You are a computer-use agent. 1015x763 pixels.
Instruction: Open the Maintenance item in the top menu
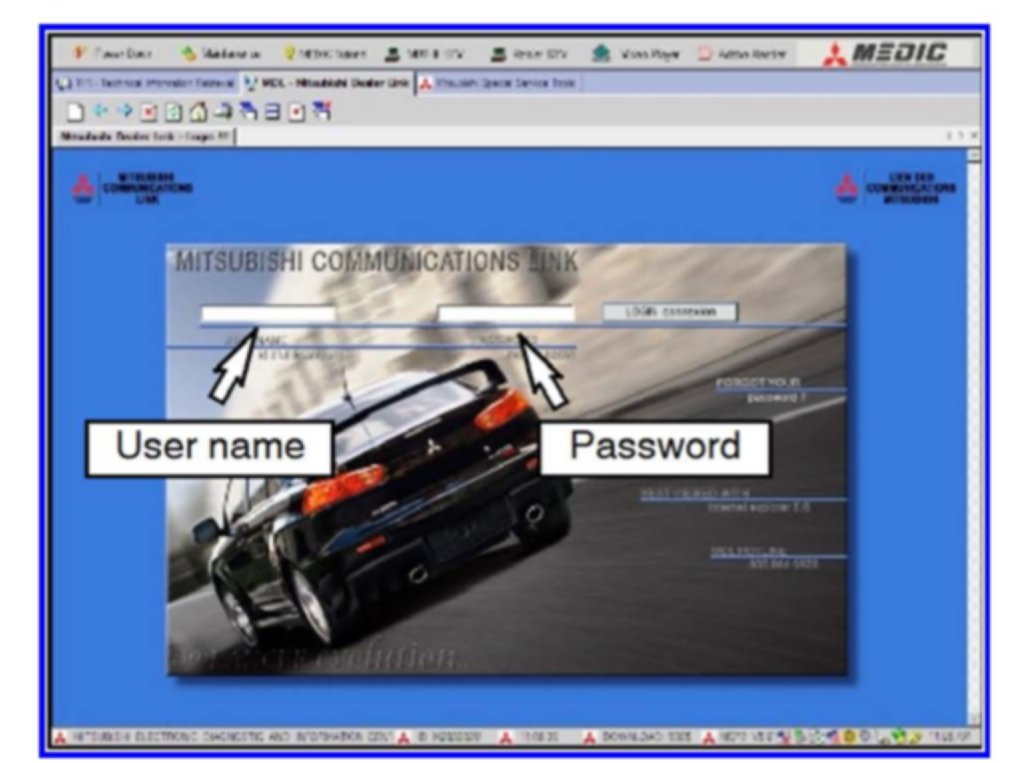pos(220,54)
